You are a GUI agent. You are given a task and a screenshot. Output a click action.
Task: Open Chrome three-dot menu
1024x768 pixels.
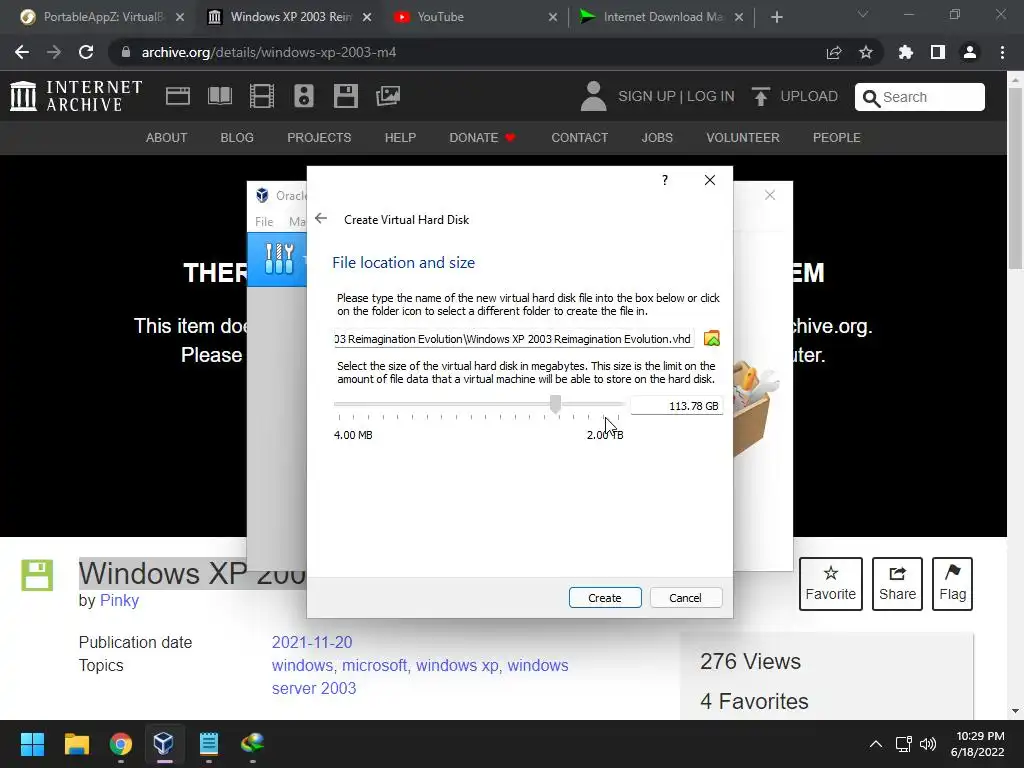[1002, 52]
